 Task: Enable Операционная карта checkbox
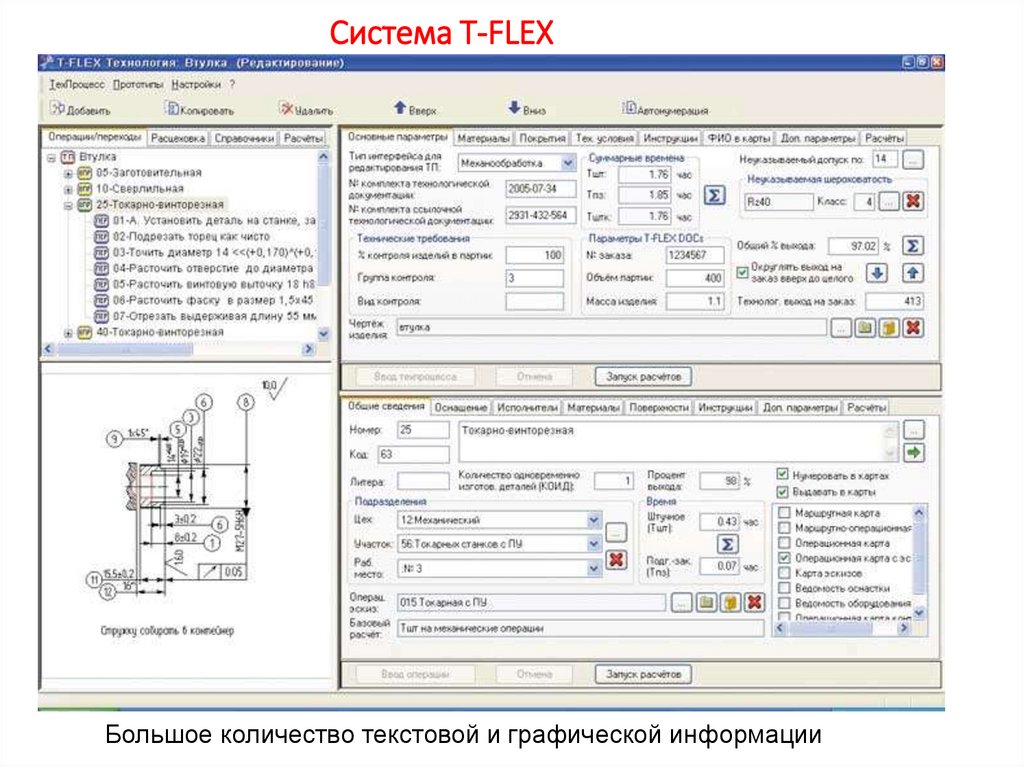[x=785, y=543]
